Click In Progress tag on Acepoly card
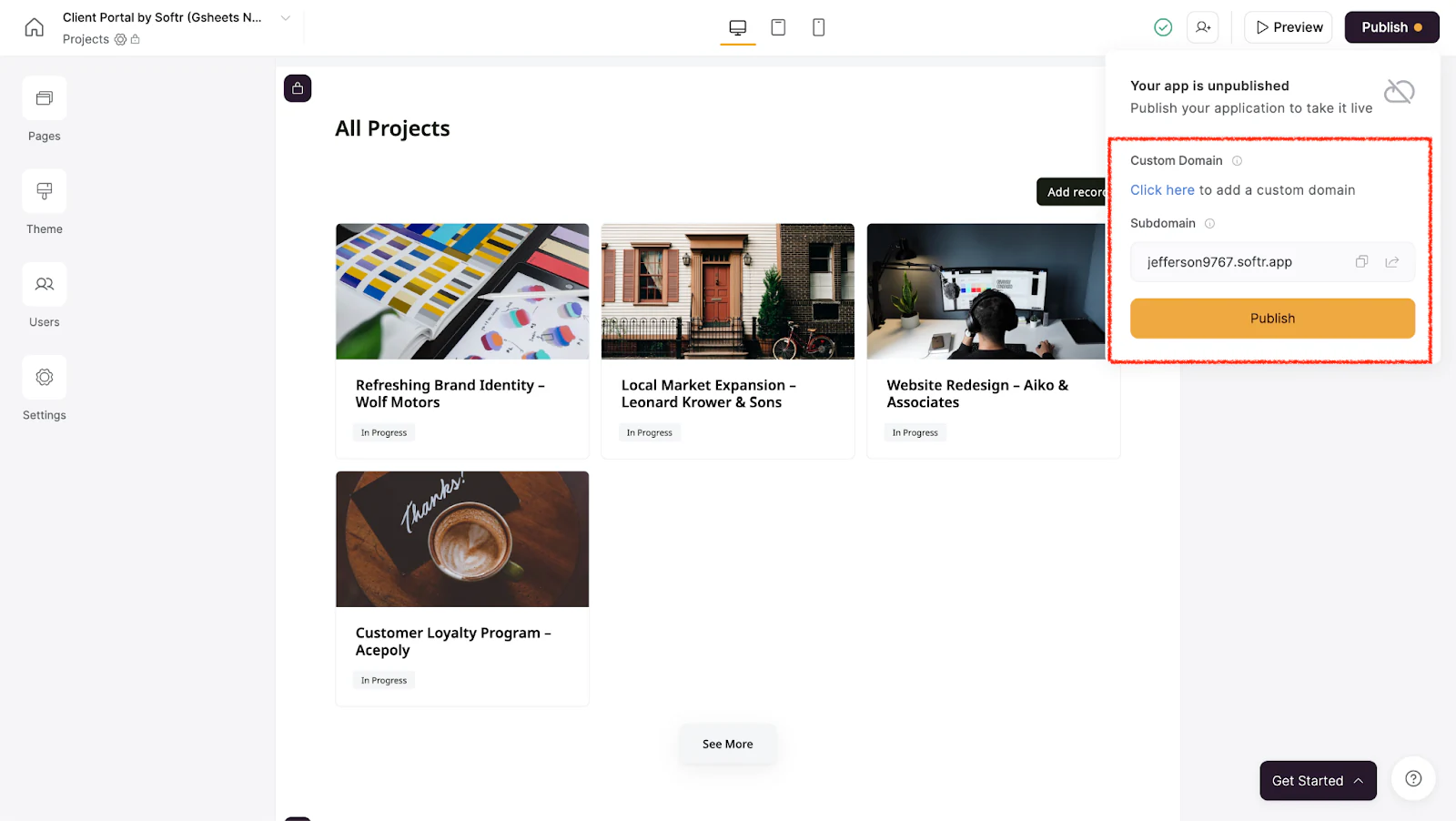The width and height of the screenshot is (1456, 821). 383,681
